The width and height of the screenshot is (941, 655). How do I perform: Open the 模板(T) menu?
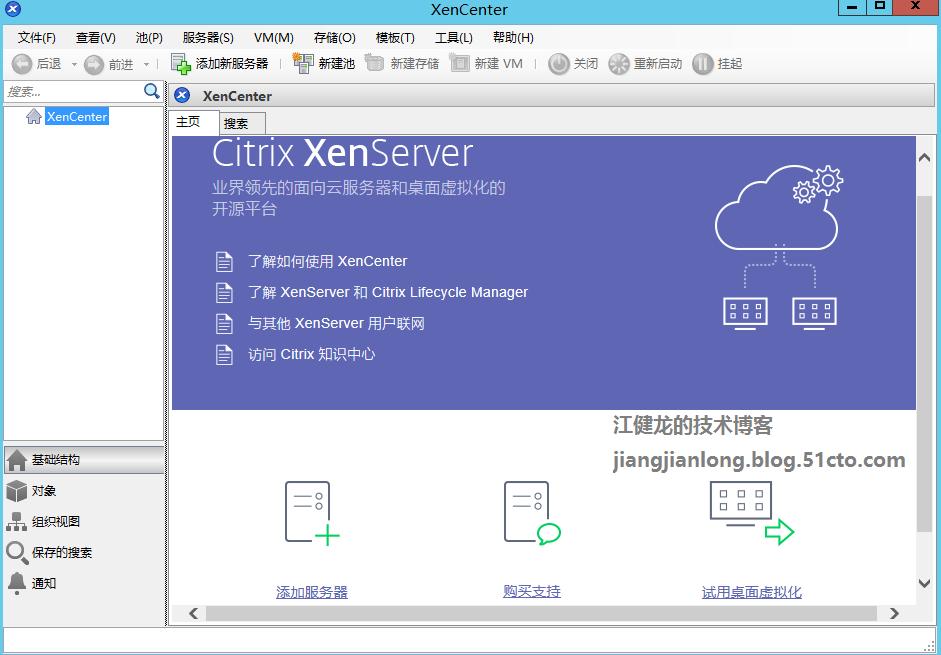click(x=395, y=38)
